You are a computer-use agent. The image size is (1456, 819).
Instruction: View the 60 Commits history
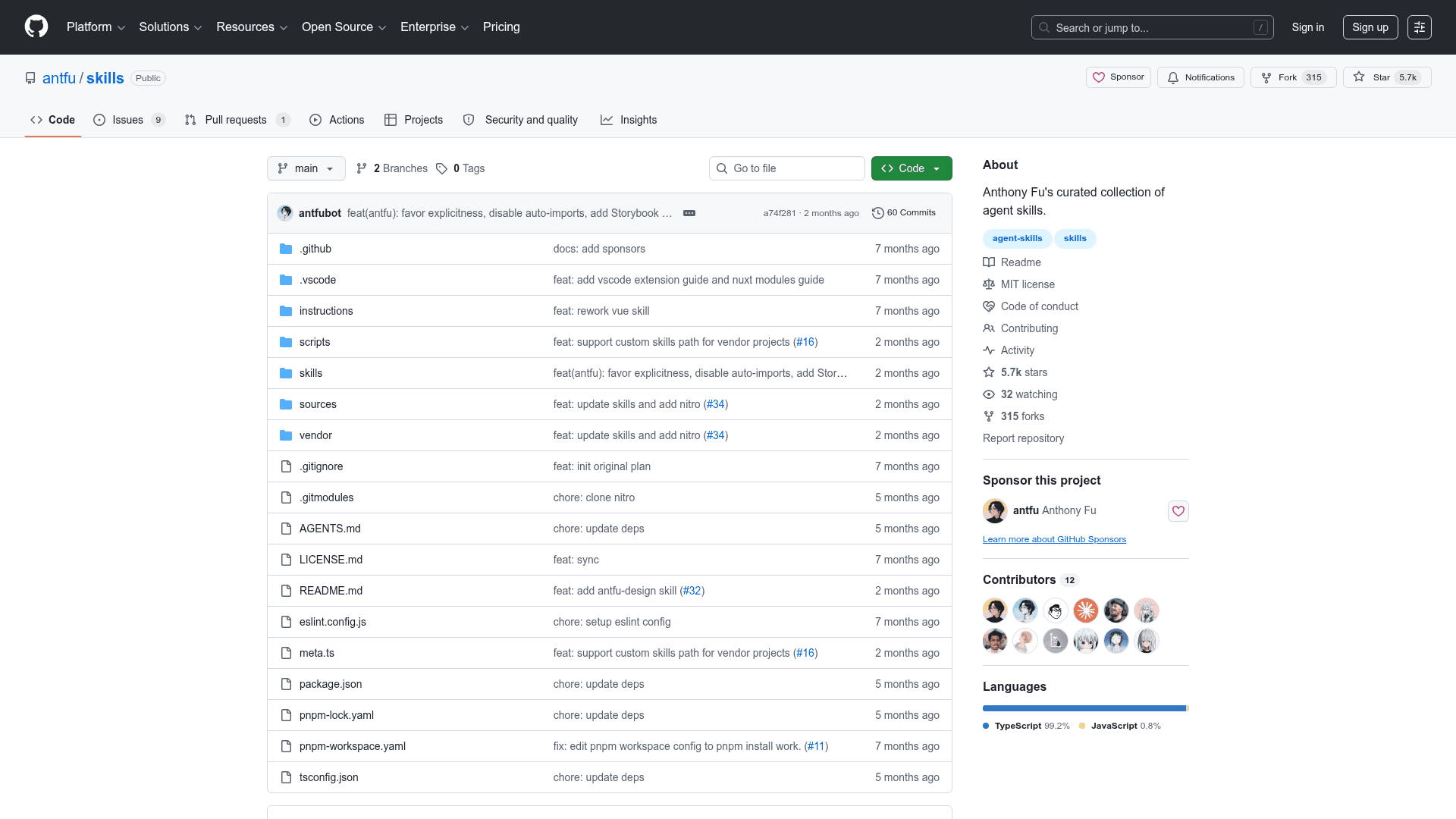point(904,213)
